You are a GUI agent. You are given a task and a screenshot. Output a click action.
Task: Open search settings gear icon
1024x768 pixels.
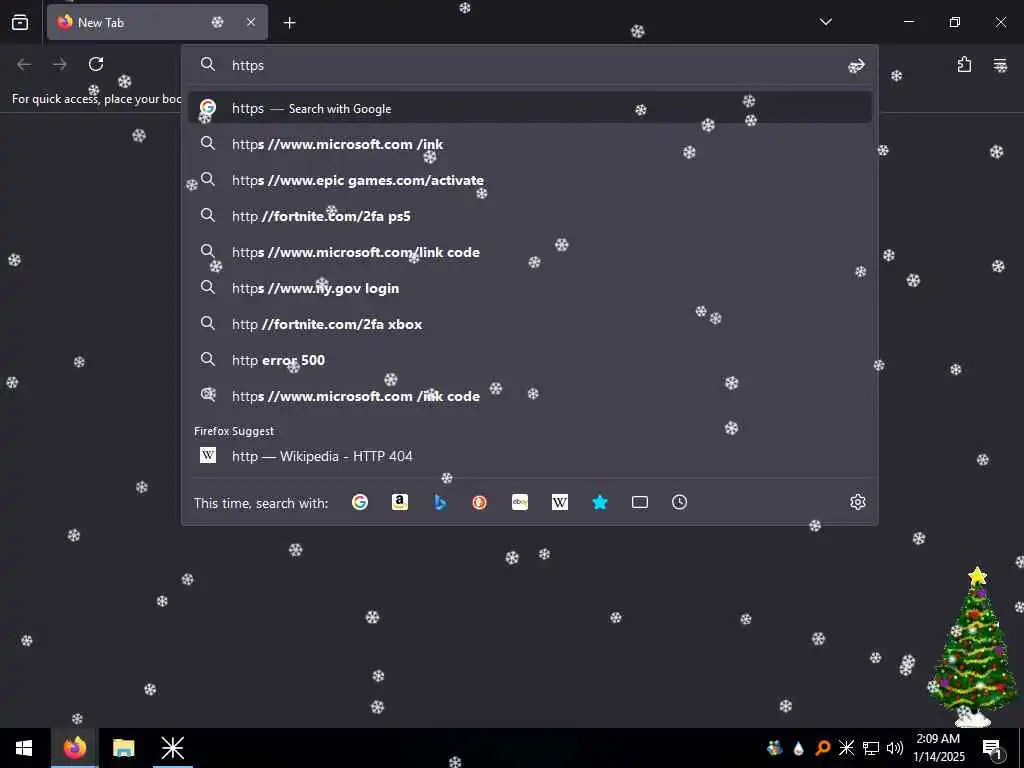[x=857, y=502]
